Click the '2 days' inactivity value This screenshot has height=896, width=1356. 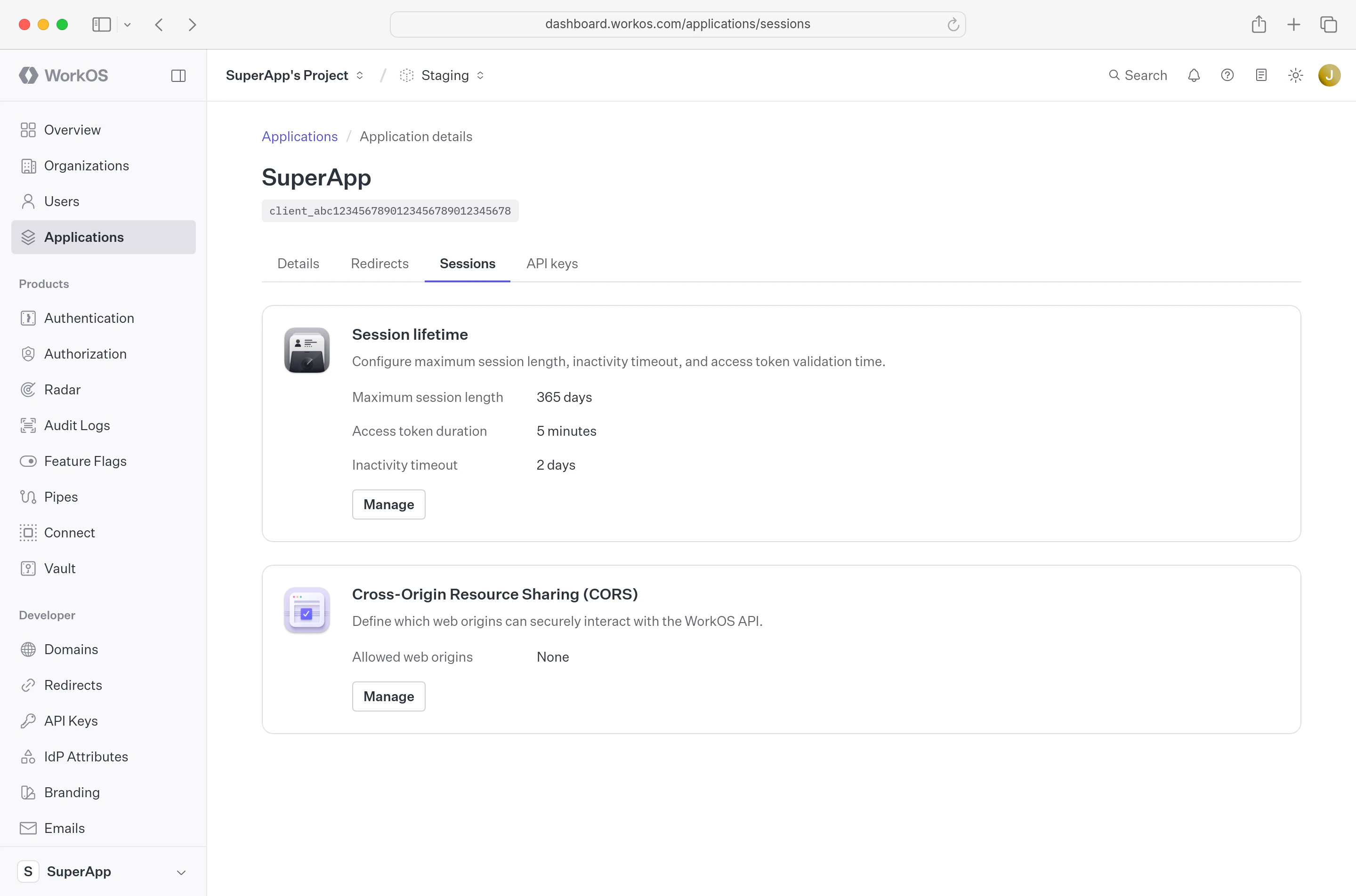[556, 465]
